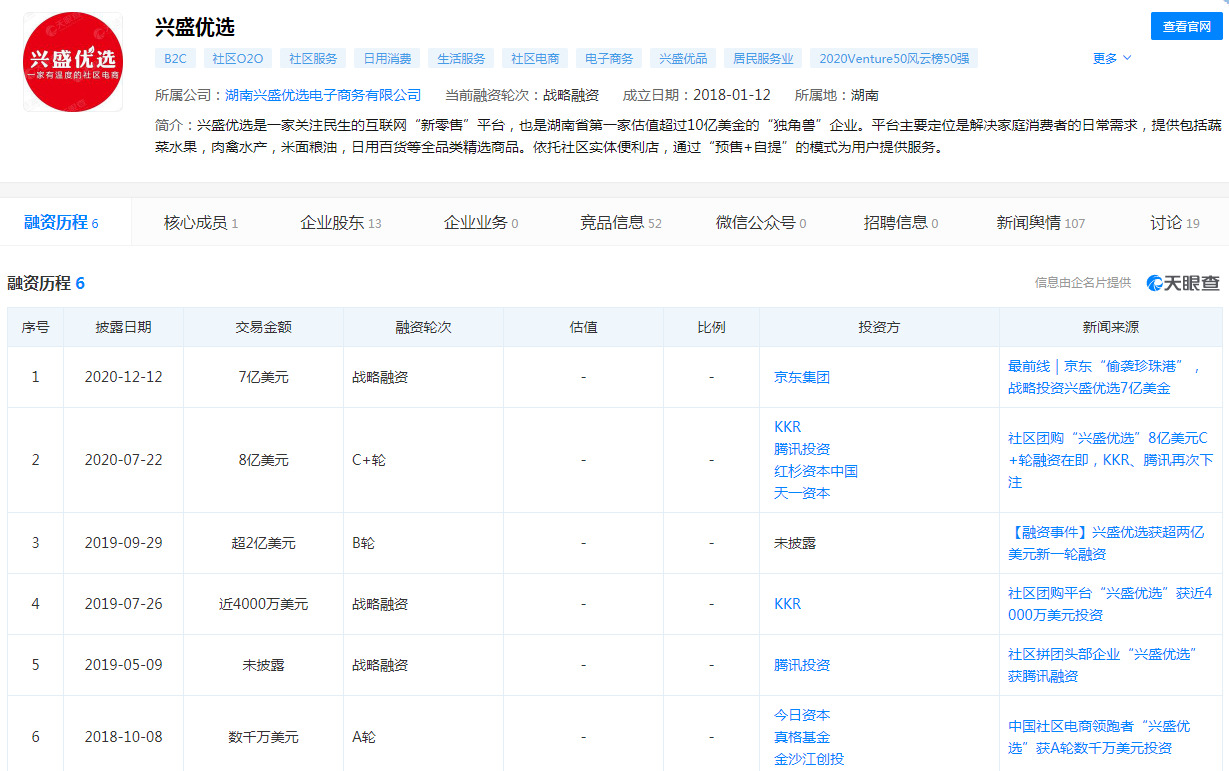Image resolution: width=1229 pixels, height=771 pixels.
Task: Select the 电子商务 tag
Action: 609,58
